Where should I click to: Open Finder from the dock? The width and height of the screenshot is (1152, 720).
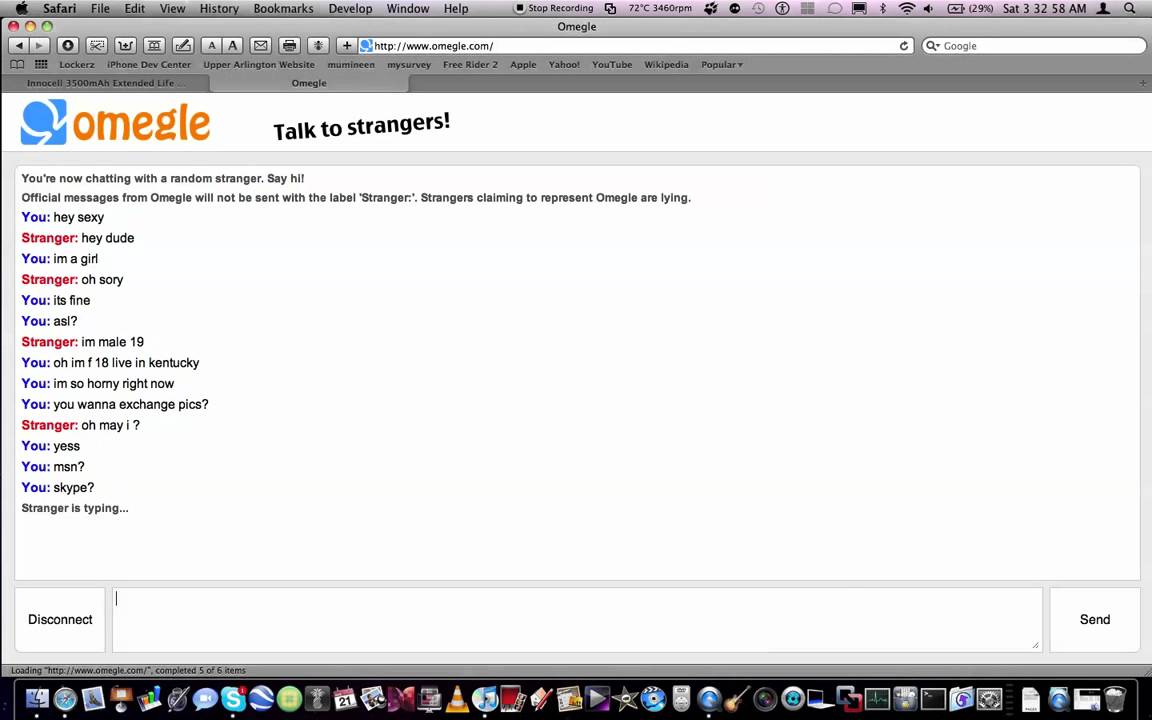pos(37,699)
